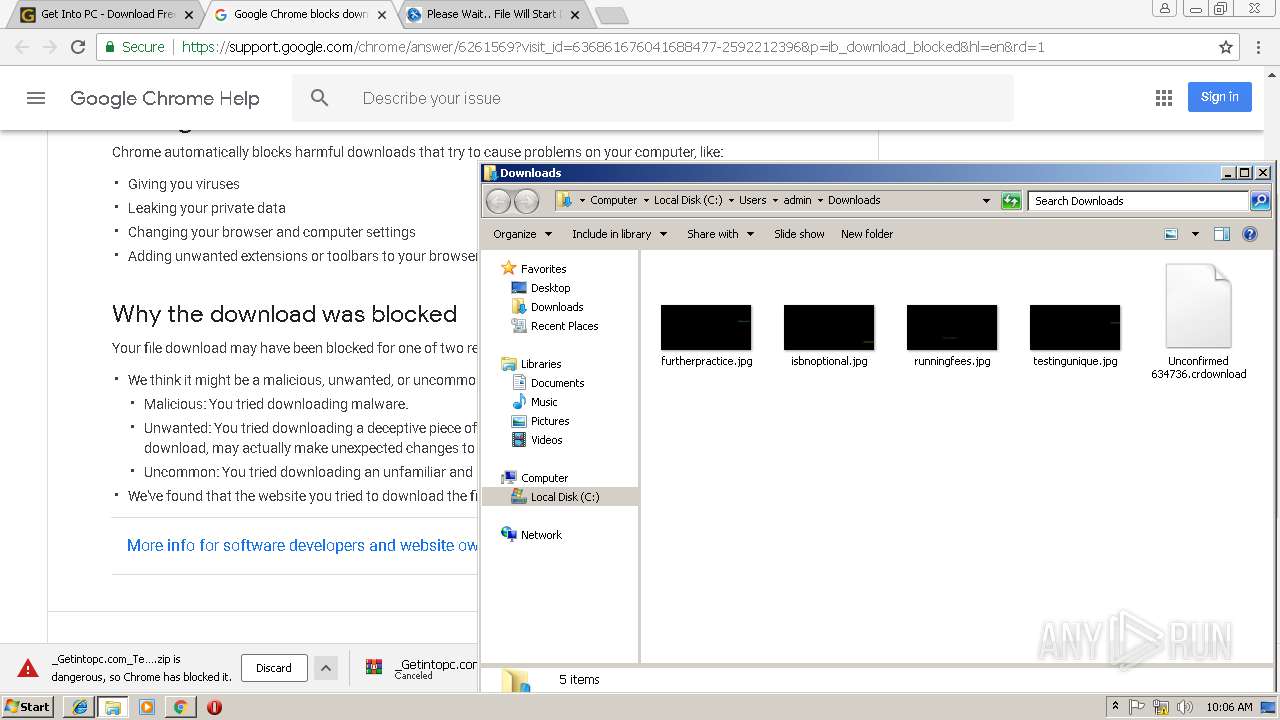Select the furtherpractice.jpg thumbnail
This screenshot has width=1280, height=720.
pos(706,328)
